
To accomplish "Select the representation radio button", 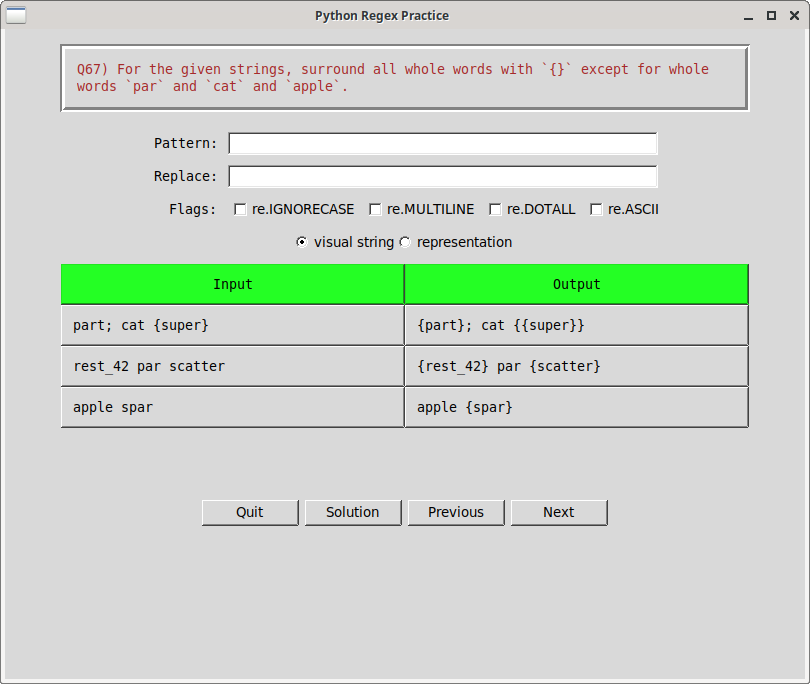I will (x=405, y=242).
